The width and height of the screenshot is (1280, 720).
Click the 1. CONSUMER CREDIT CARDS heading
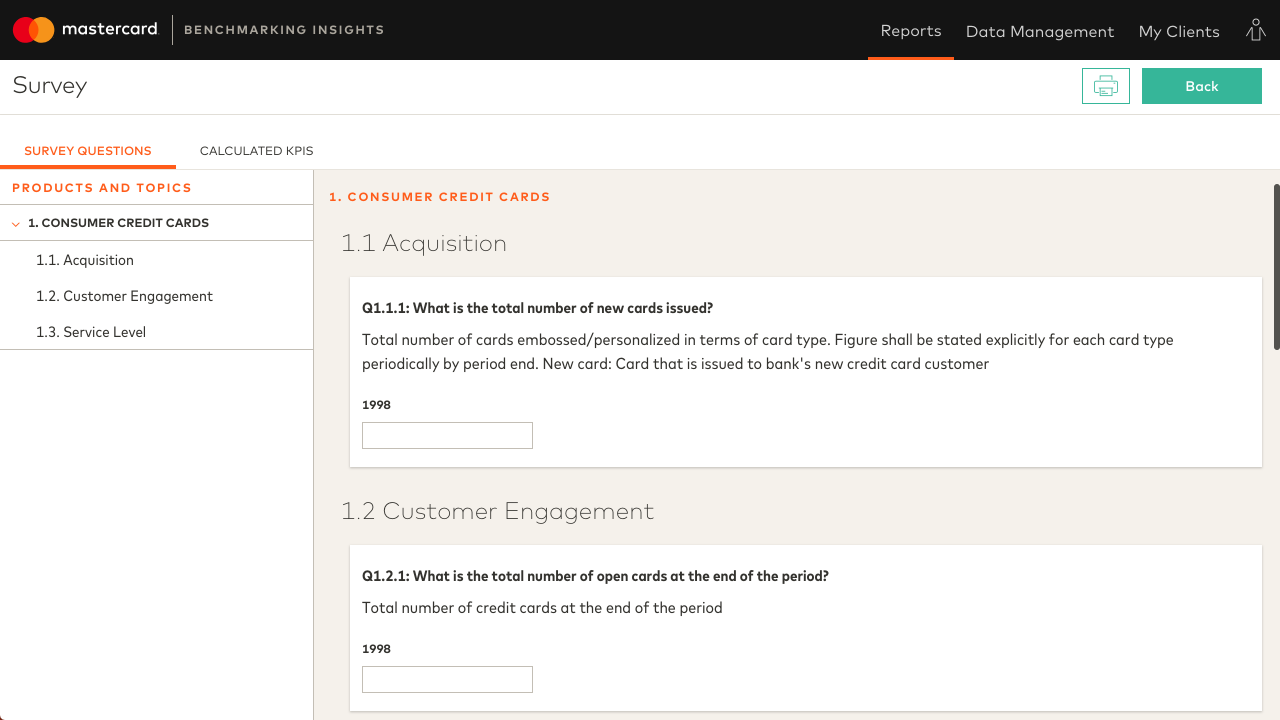tap(440, 197)
